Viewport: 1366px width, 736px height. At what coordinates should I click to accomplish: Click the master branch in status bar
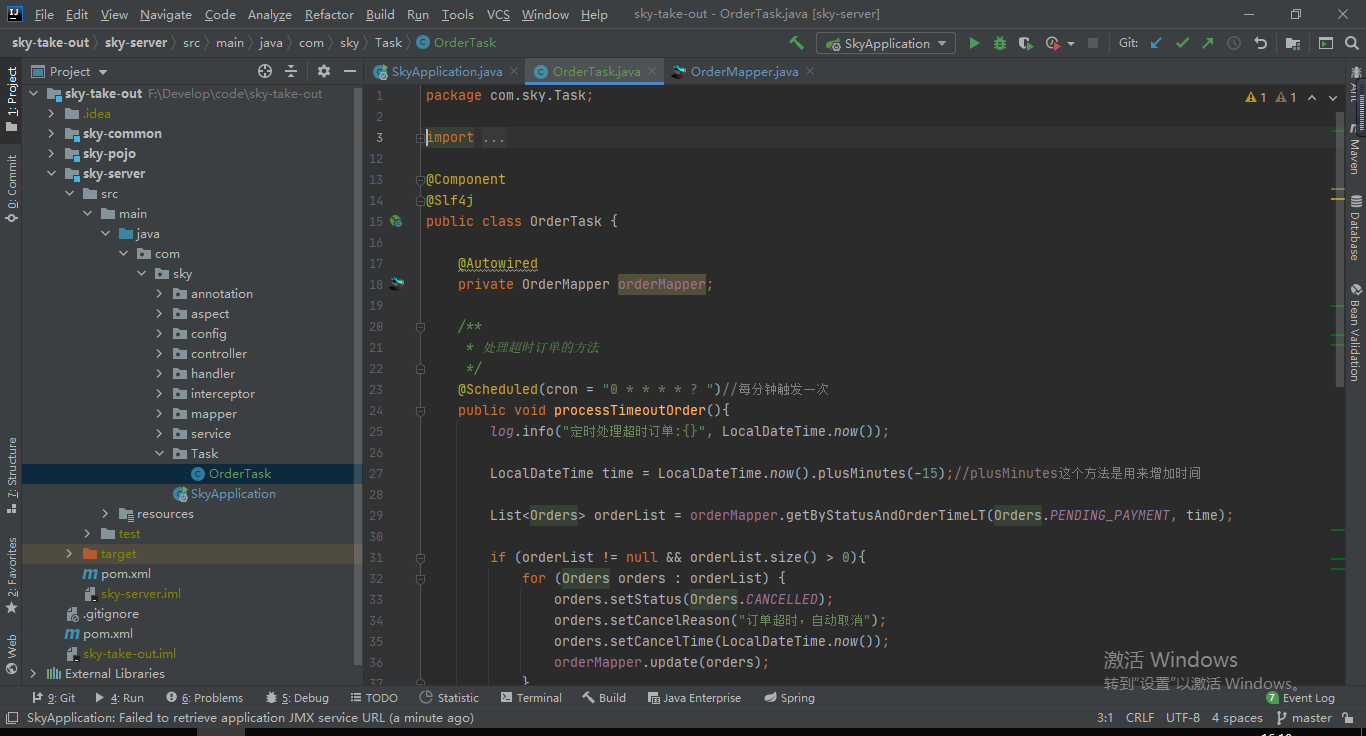(1310, 718)
